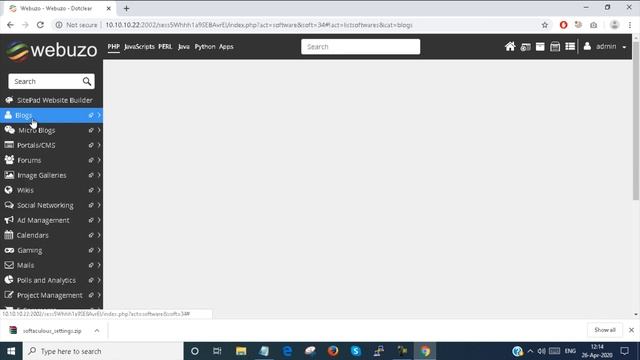Viewport: 640px width, 360px height.
Task: Switch to the JavaScripts tab
Action: coord(139,47)
